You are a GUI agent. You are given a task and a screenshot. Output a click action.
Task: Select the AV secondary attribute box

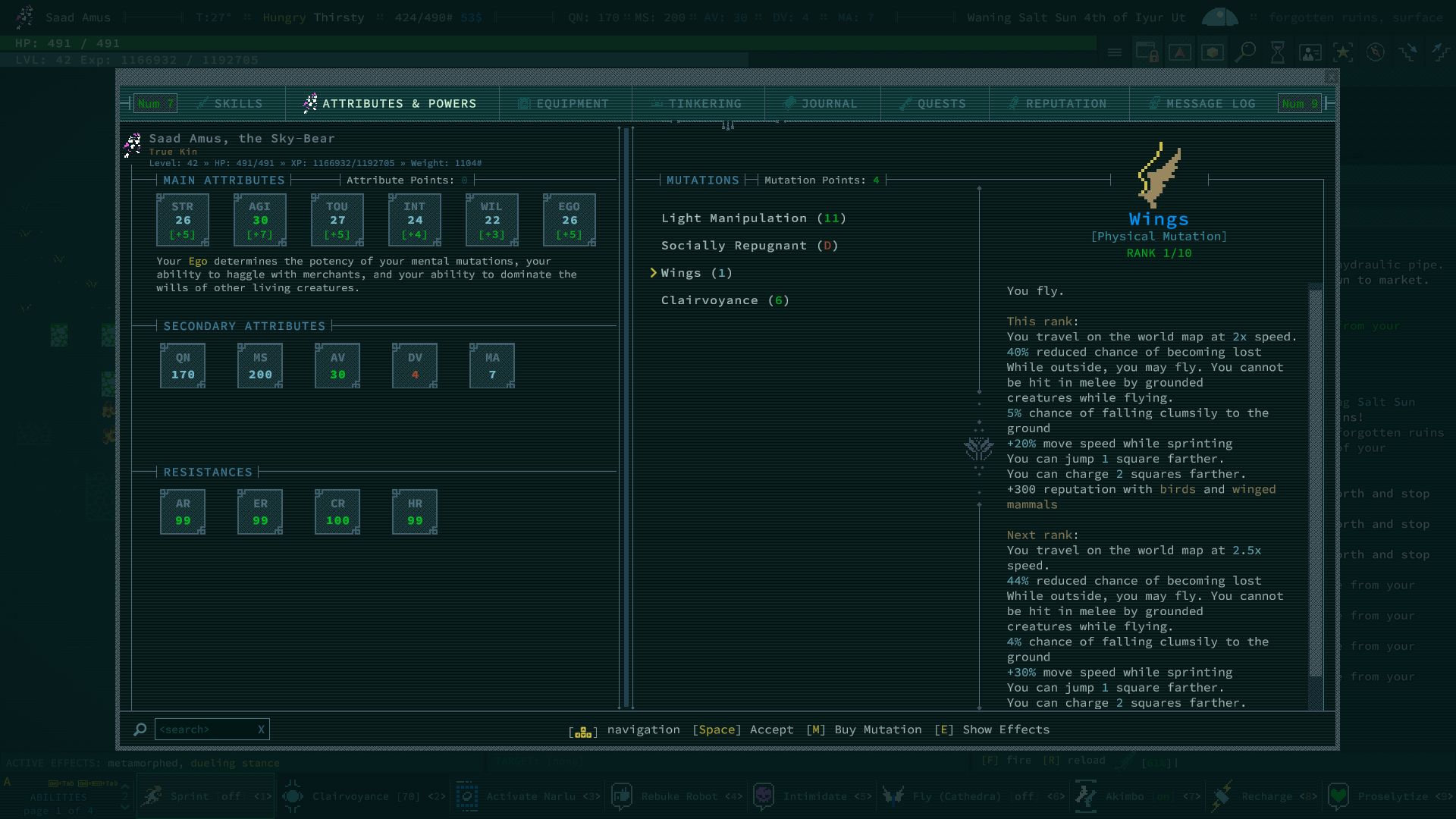click(x=337, y=366)
